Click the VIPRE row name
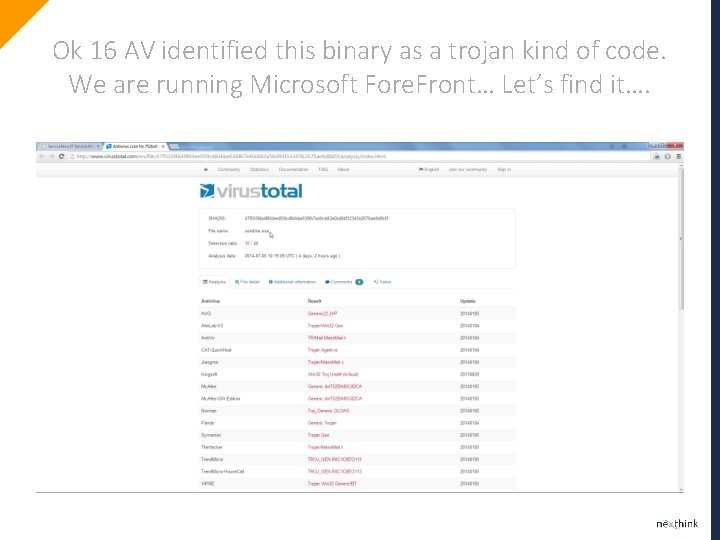720x540 pixels. click(x=208, y=484)
